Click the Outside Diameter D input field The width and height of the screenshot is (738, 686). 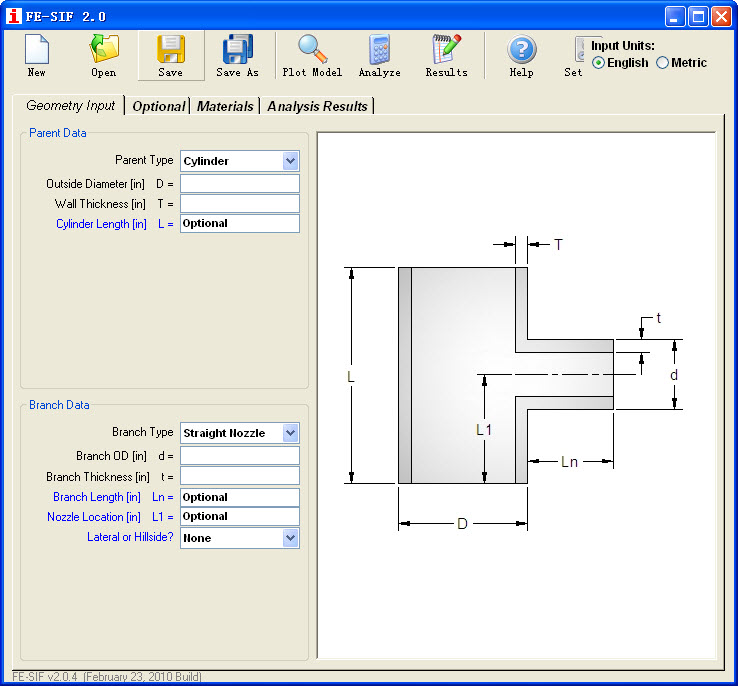point(240,183)
